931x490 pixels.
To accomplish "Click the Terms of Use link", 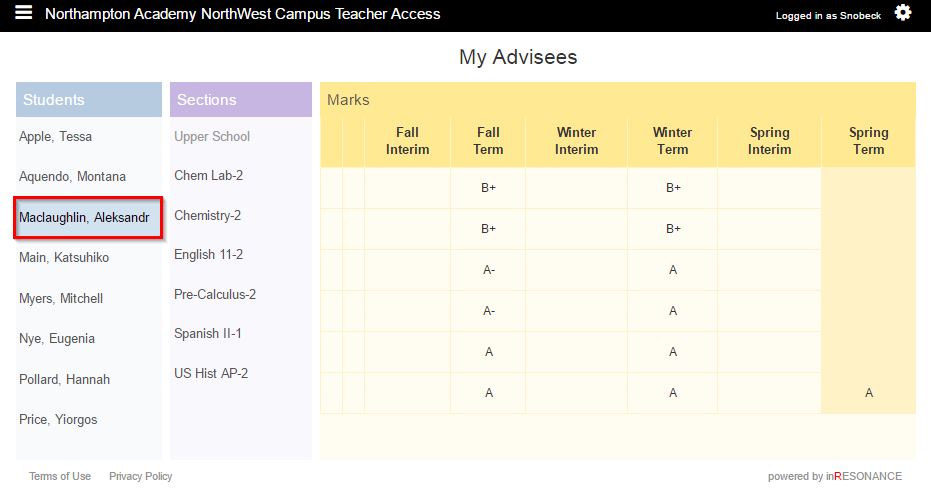I will click(60, 476).
